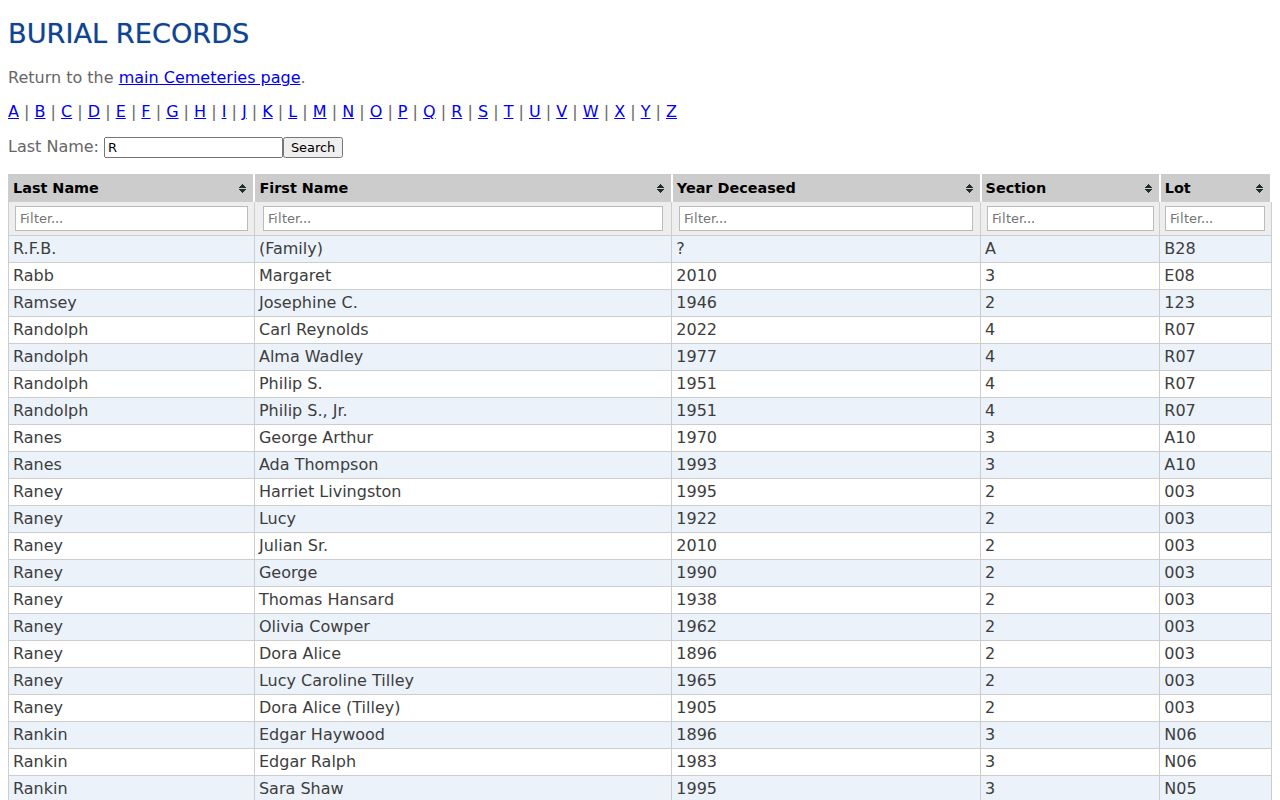The image size is (1280, 800).
Task: Open the letter W index link
Action: click(591, 111)
